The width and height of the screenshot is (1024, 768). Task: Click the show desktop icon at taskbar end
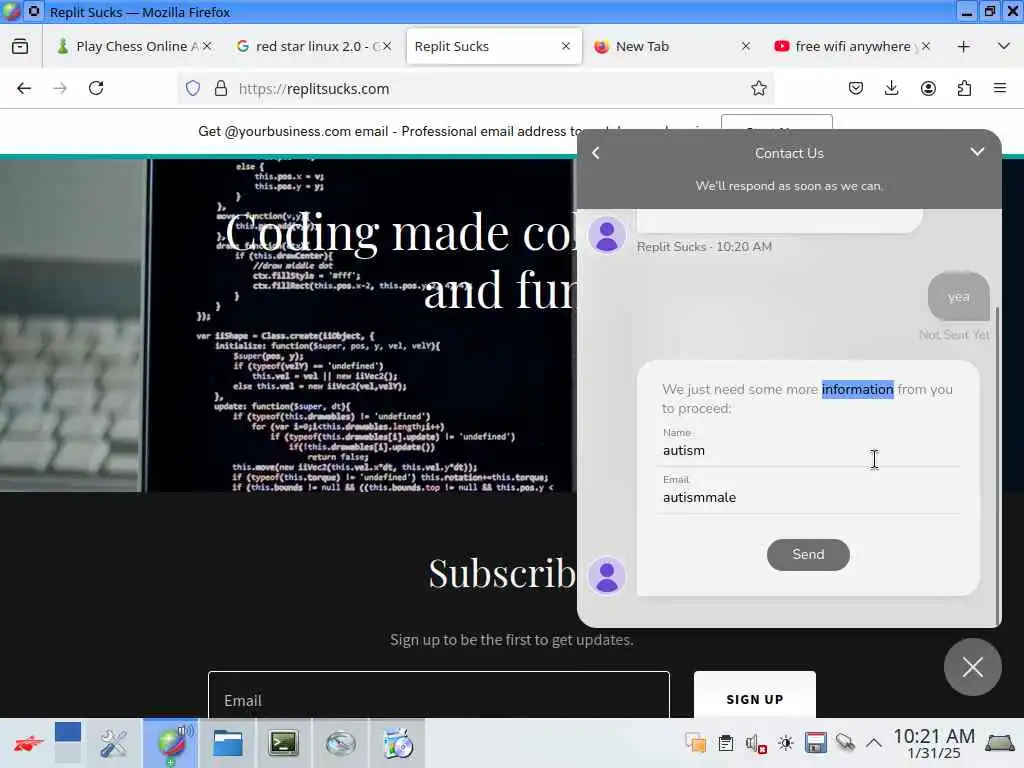1000,743
